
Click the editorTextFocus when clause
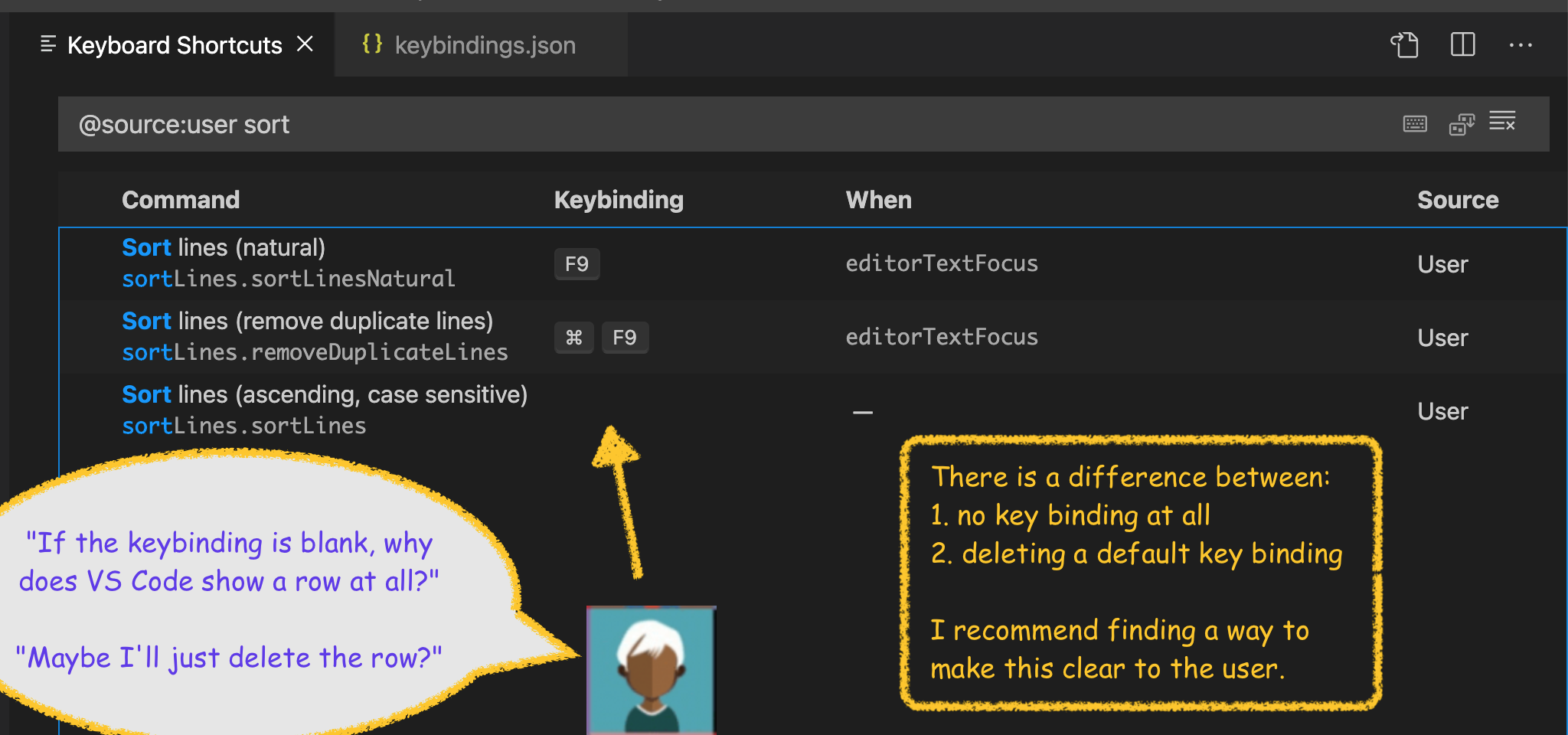[x=941, y=263]
